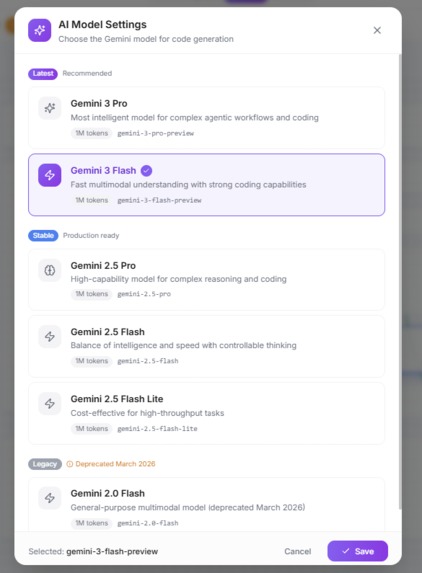The height and width of the screenshot is (573, 422).
Task: Choose the Gemini 2.5 Pro model card
Action: [206, 280]
